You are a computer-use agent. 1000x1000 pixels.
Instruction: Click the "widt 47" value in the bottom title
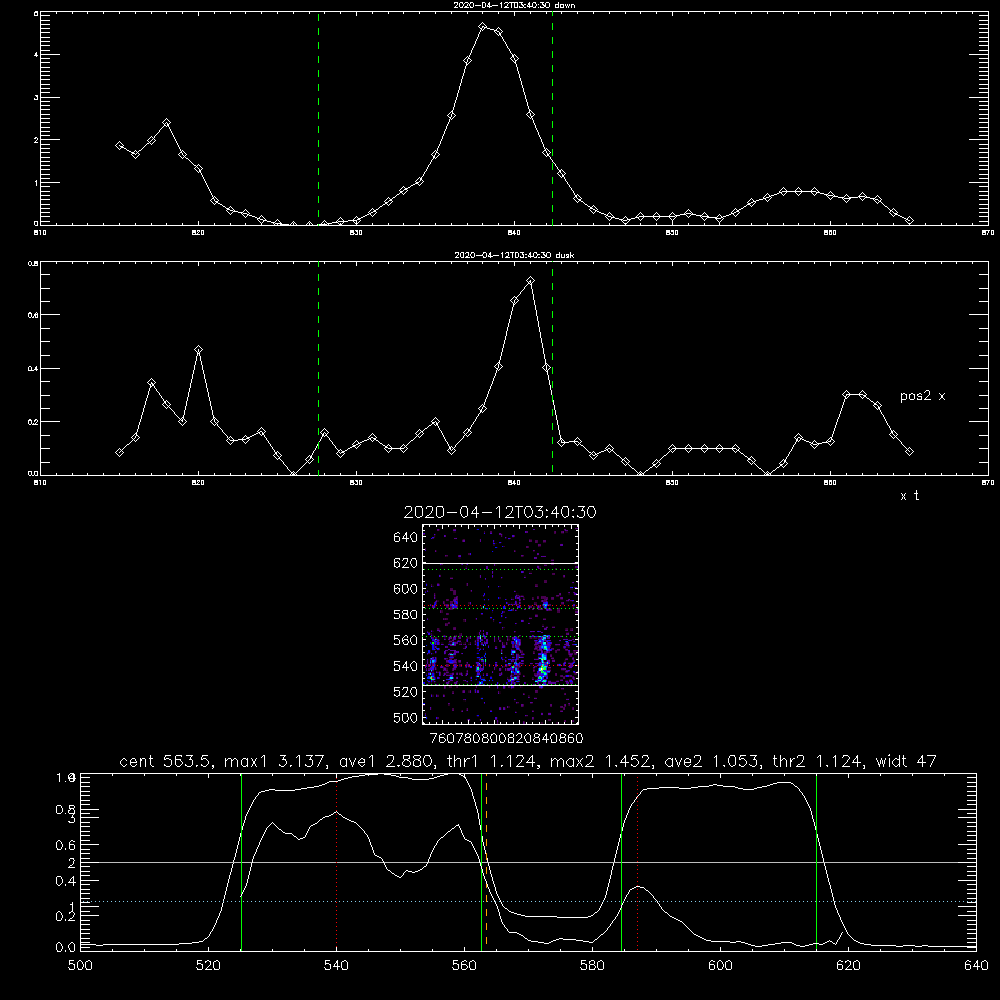coord(906,761)
